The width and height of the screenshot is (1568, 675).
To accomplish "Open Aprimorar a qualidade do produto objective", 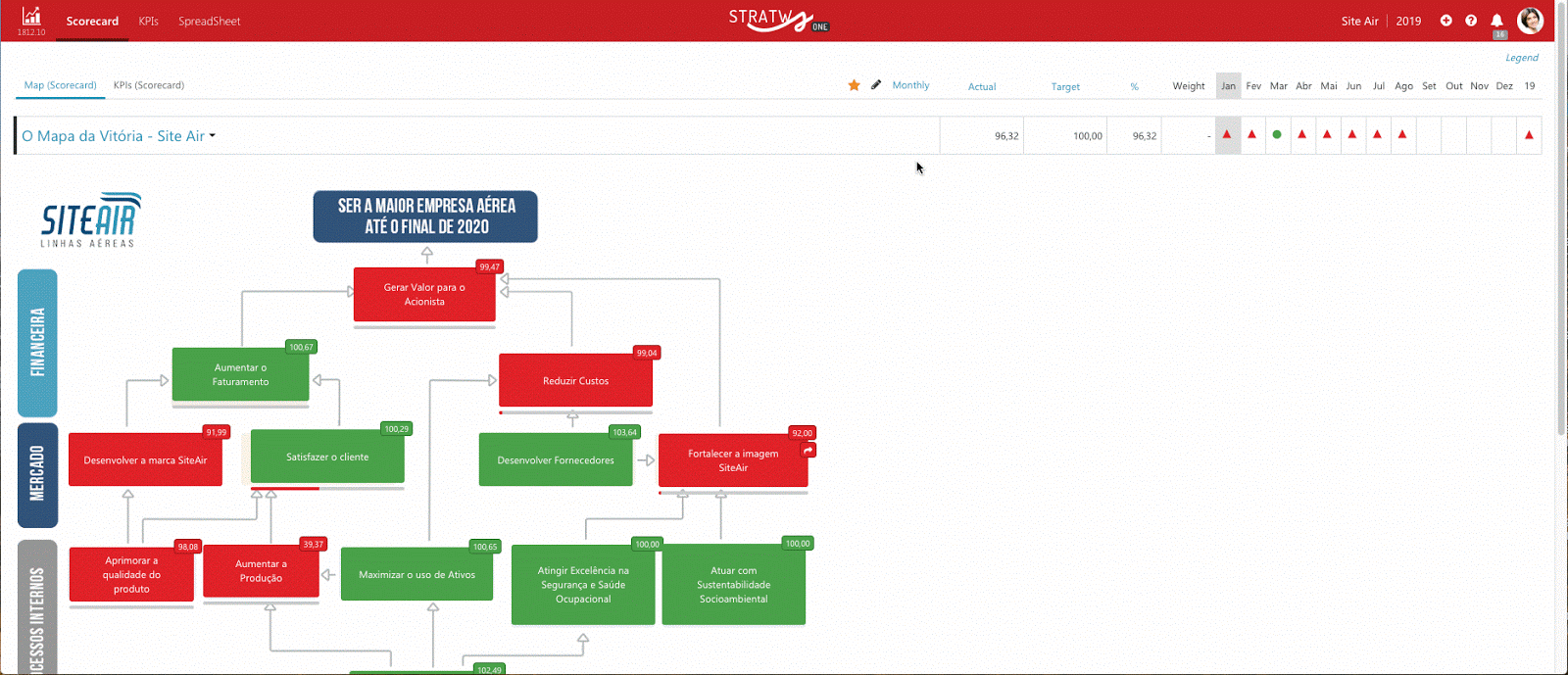I will click(x=131, y=574).
